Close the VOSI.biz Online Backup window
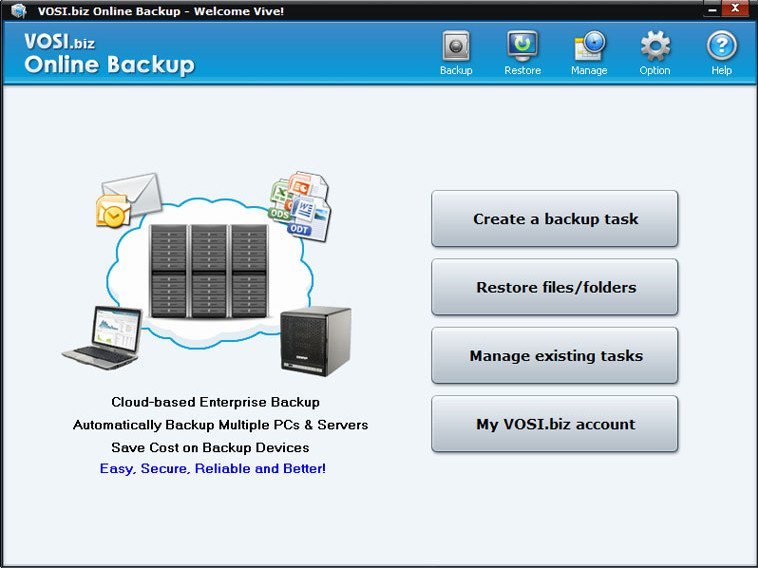758x568 pixels. (x=735, y=8)
